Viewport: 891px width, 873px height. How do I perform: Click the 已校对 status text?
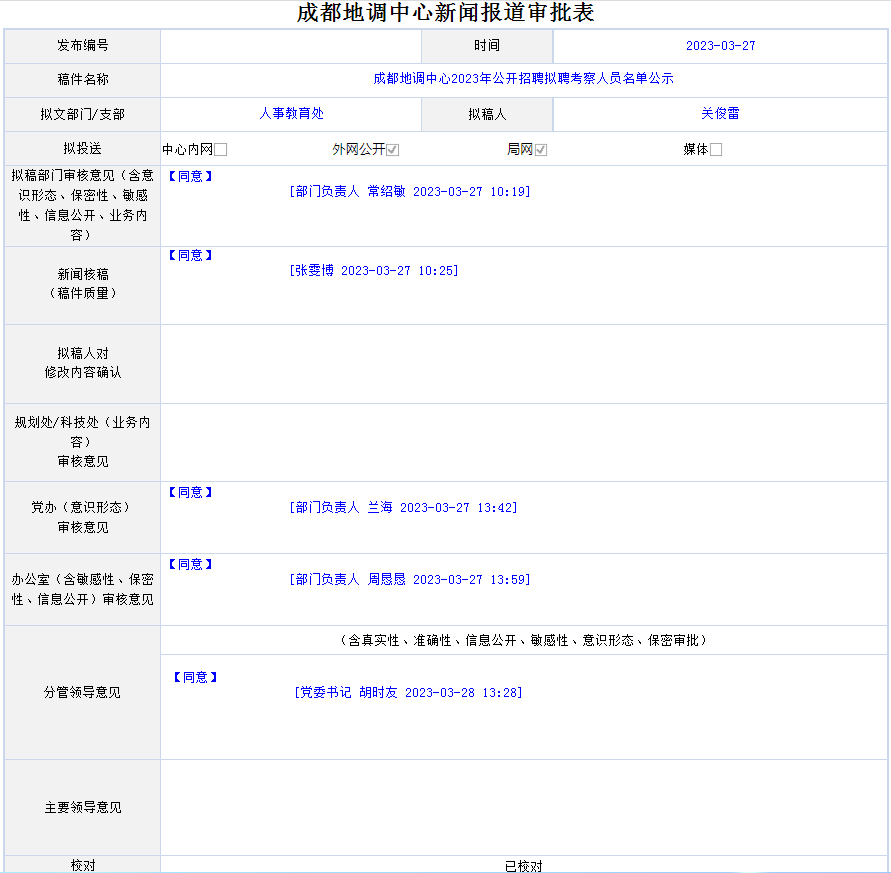click(523, 866)
